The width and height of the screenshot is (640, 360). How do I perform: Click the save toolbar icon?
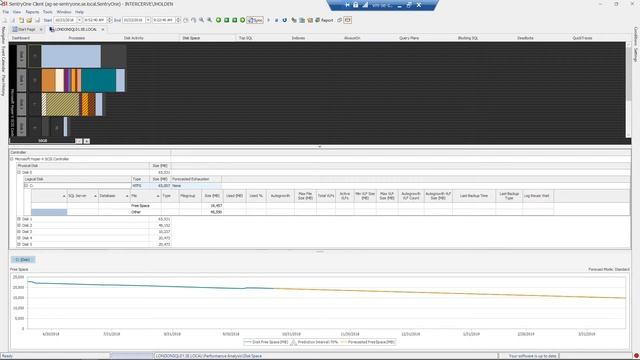37,20
